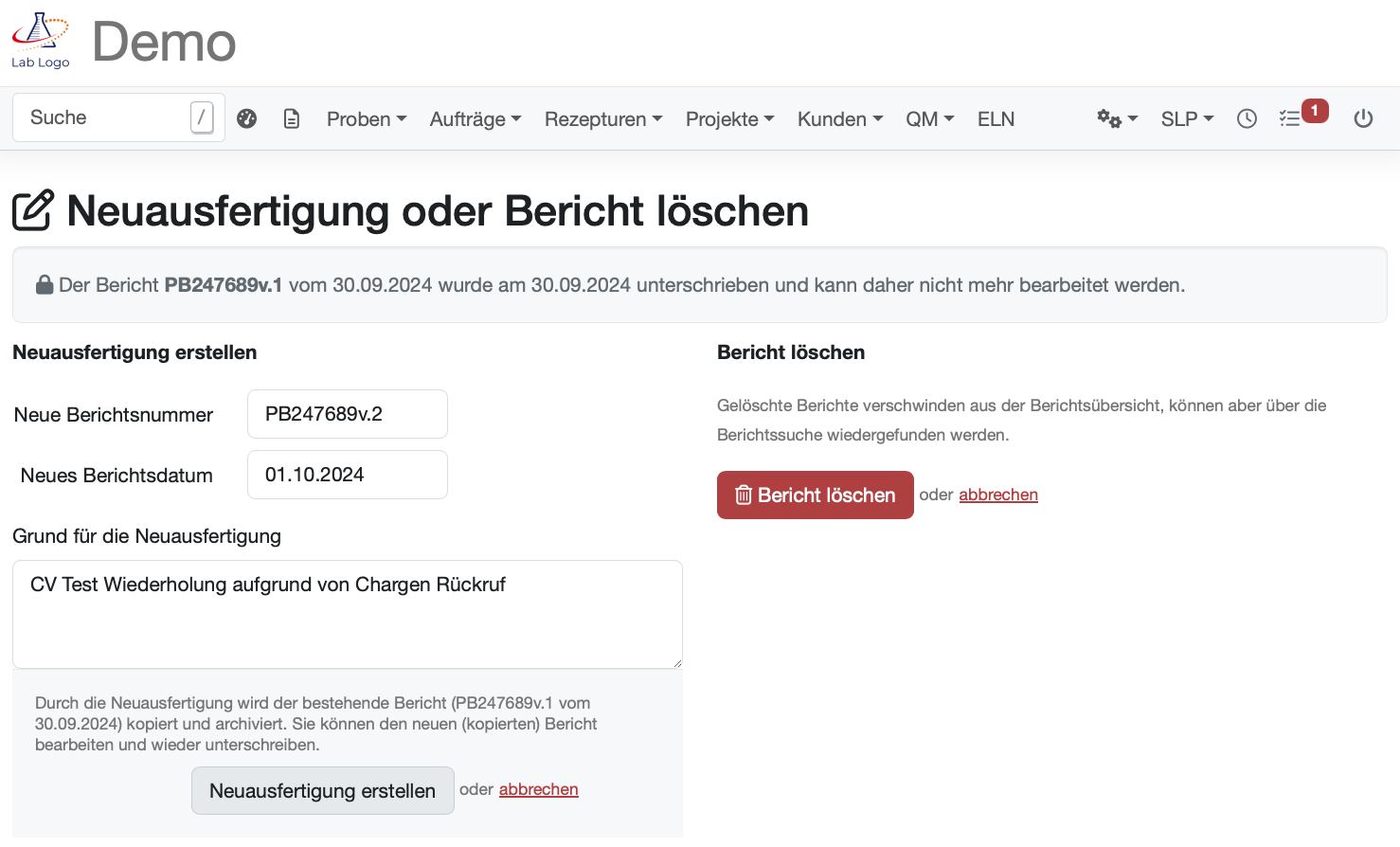Click the Suche search field

click(104, 117)
